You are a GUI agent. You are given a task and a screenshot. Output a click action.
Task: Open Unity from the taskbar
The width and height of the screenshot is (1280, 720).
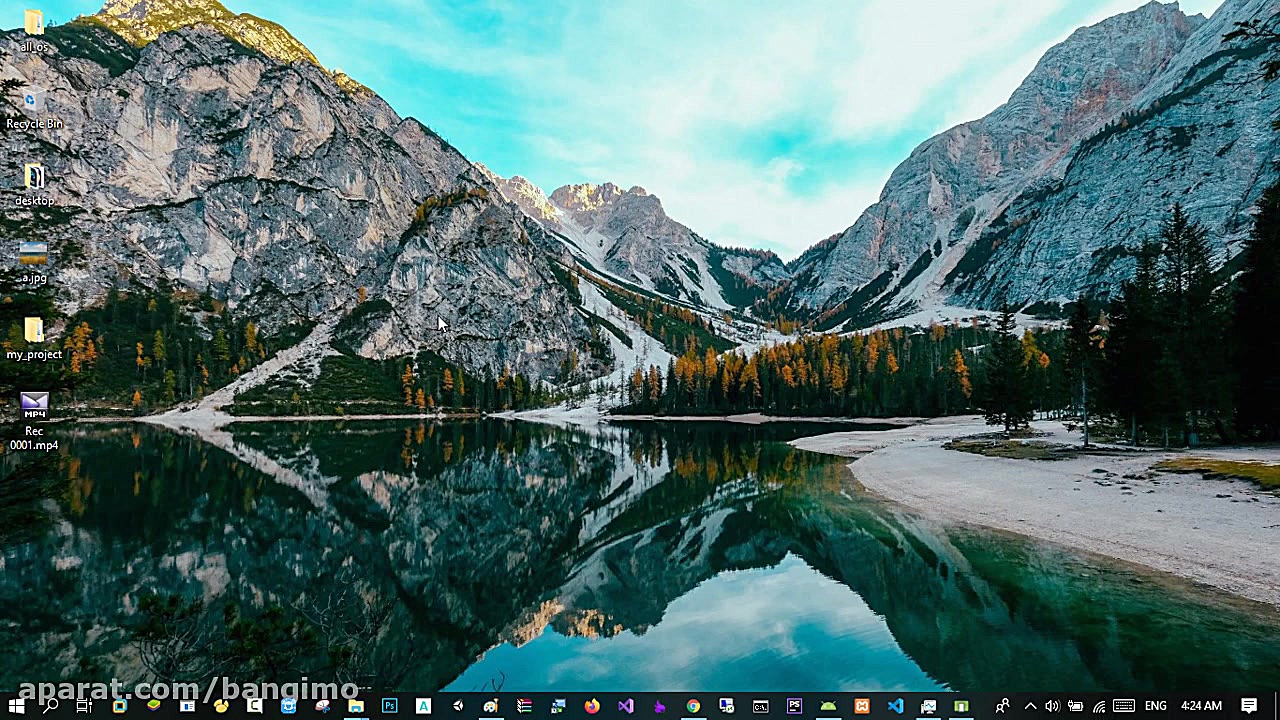[x=457, y=707]
